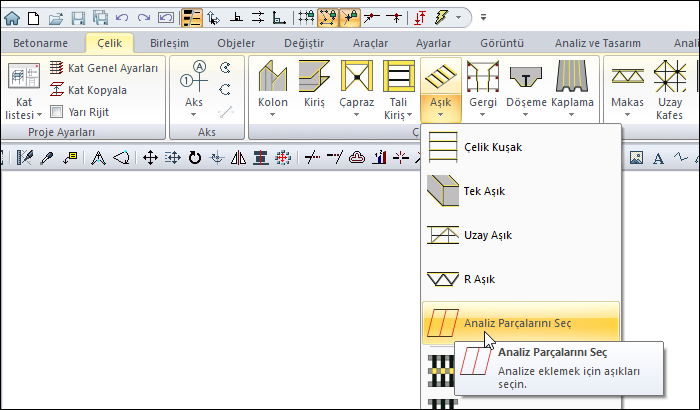The width and height of the screenshot is (700, 410).
Task: Open an existing project via the folder icon
Action: (x=56, y=18)
